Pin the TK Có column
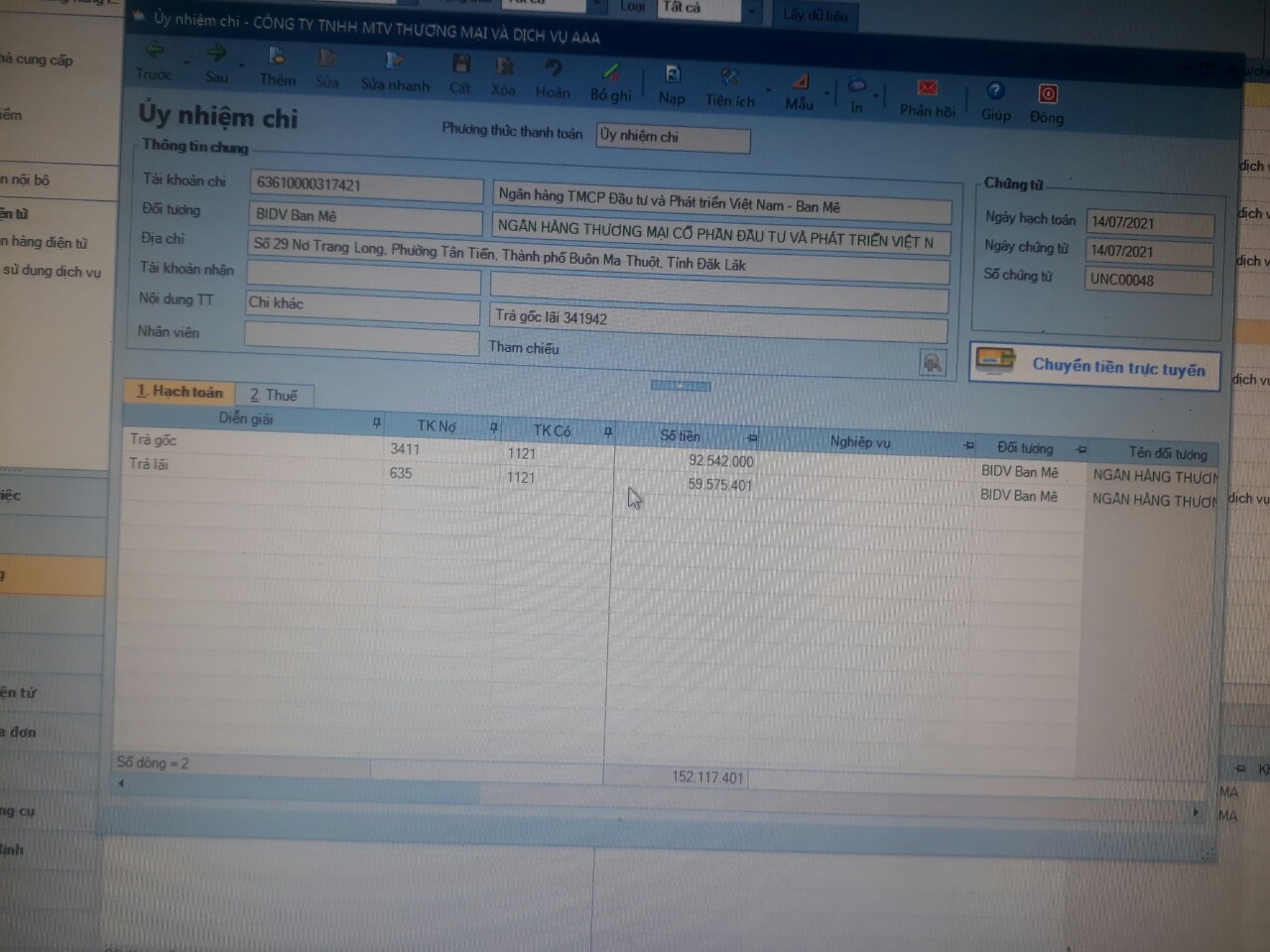 click(x=607, y=431)
